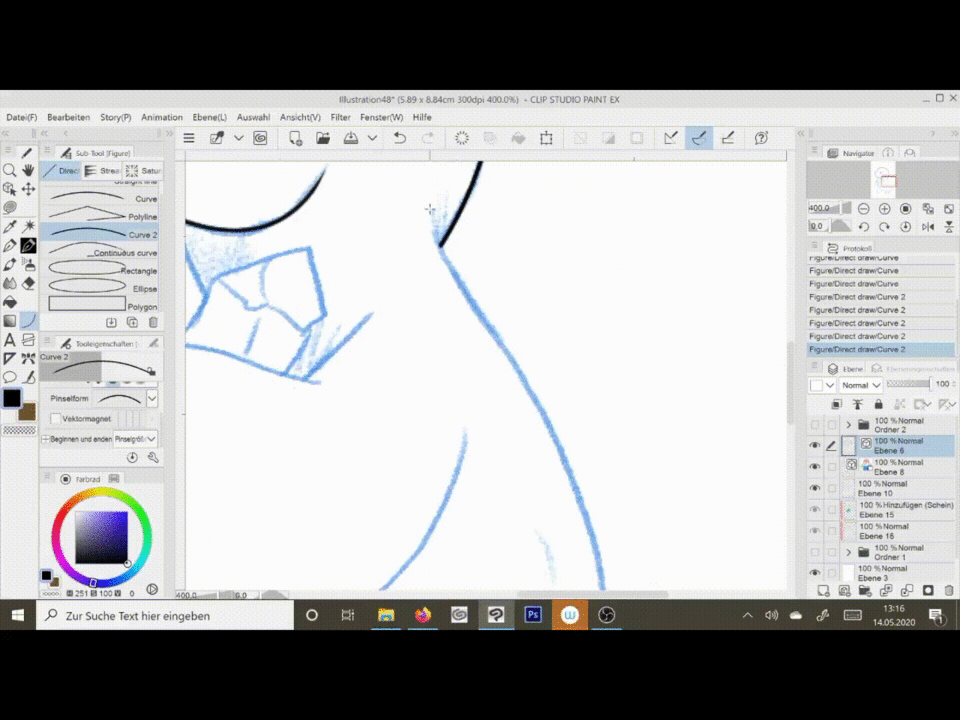960x720 pixels.
Task: Click the New canvas icon
Action: click(295, 138)
